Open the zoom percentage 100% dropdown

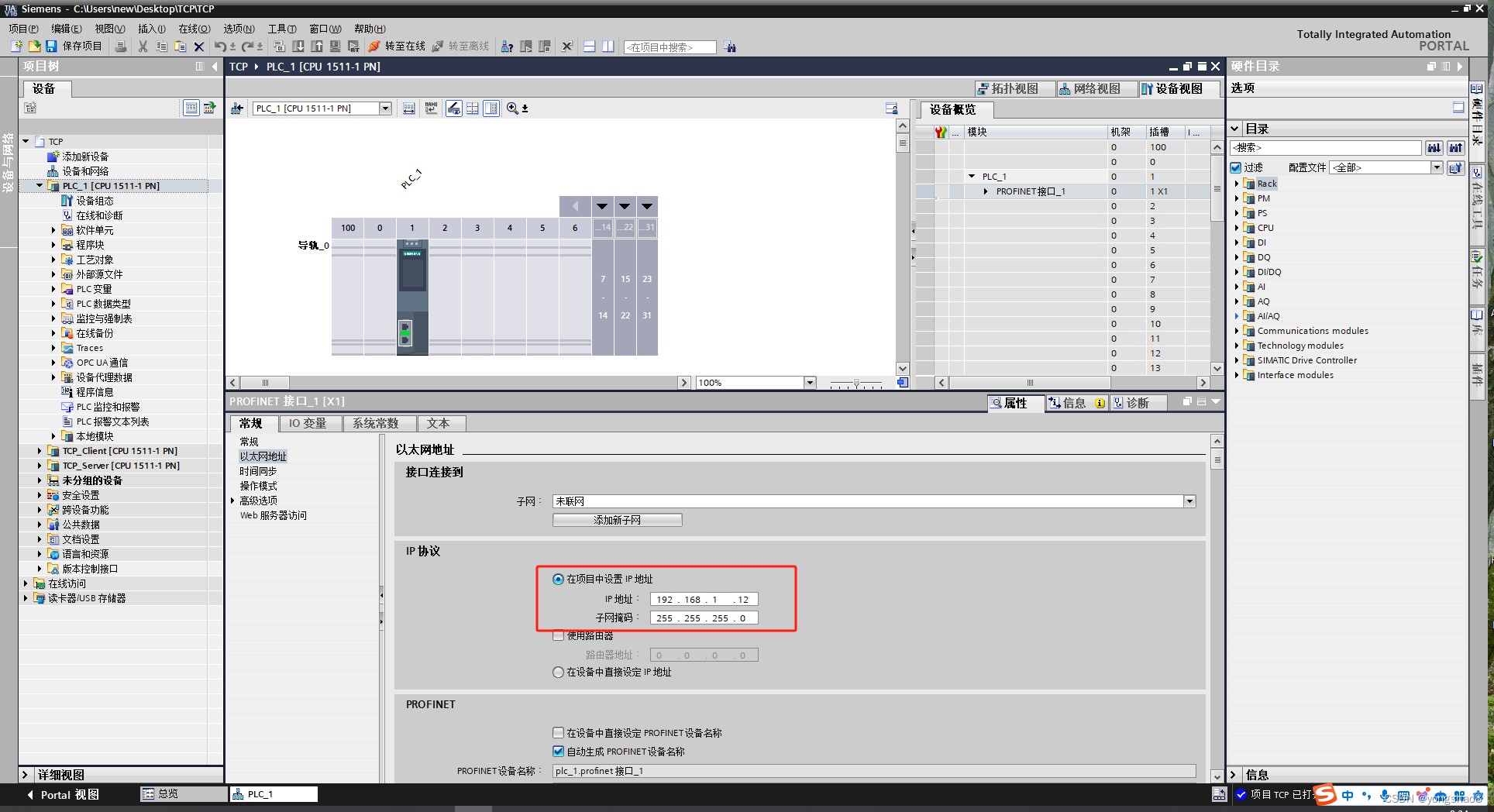point(810,383)
